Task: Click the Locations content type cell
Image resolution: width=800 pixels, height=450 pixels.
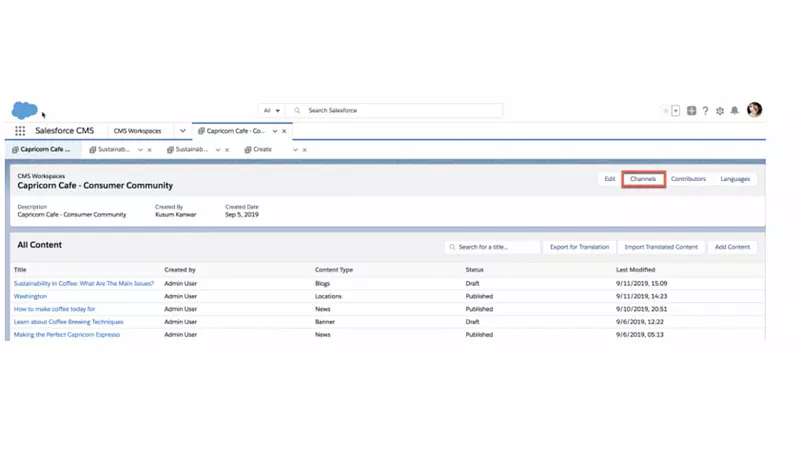Action: point(328,296)
